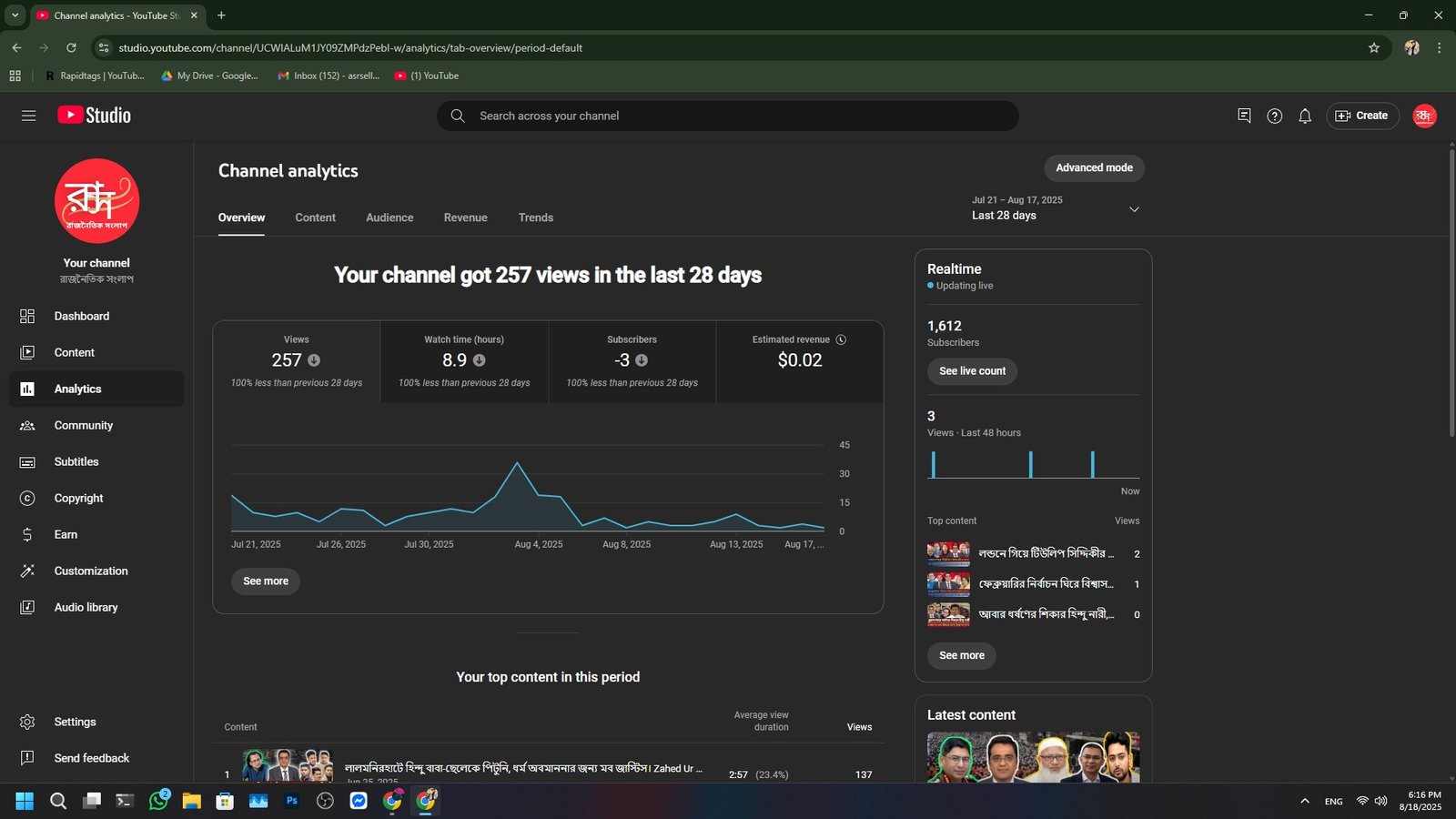Switch to the Audience tab

[389, 217]
